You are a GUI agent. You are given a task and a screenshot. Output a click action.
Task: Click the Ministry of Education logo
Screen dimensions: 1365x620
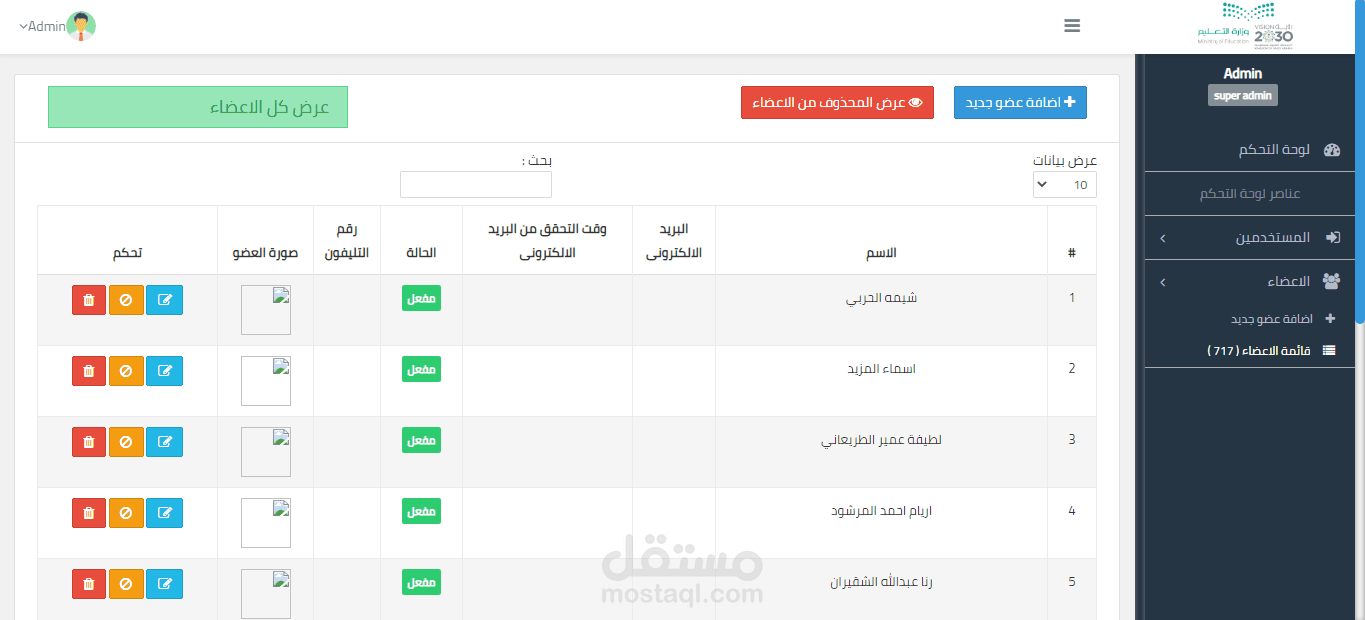(1246, 26)
